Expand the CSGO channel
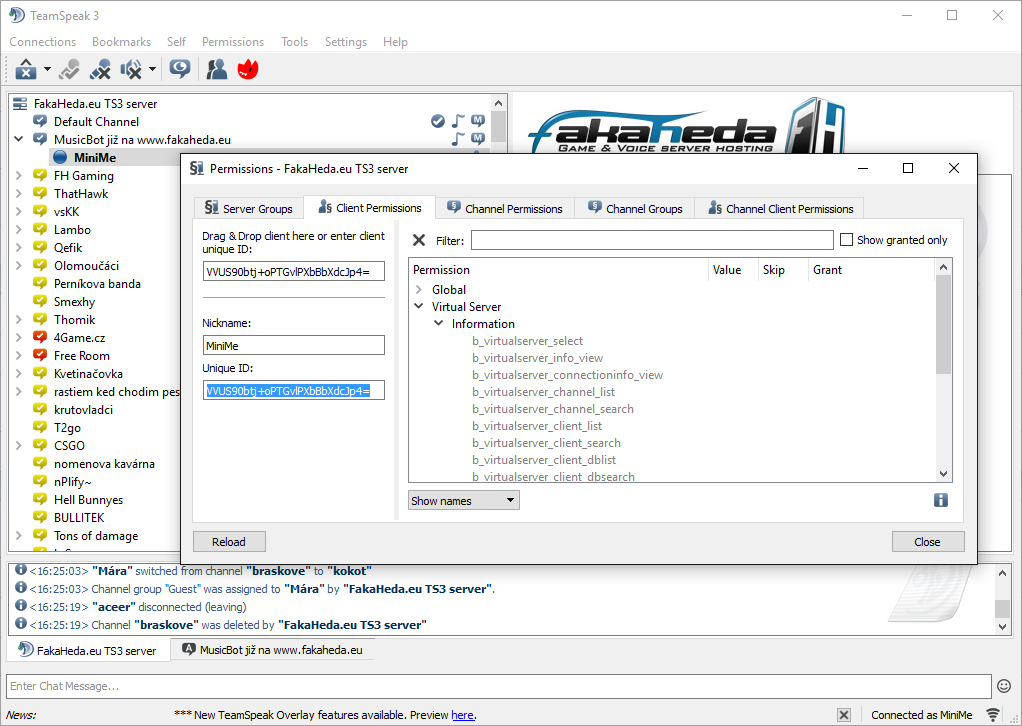Viewport: 1022px width, 726px height. [x=19, y=446]
